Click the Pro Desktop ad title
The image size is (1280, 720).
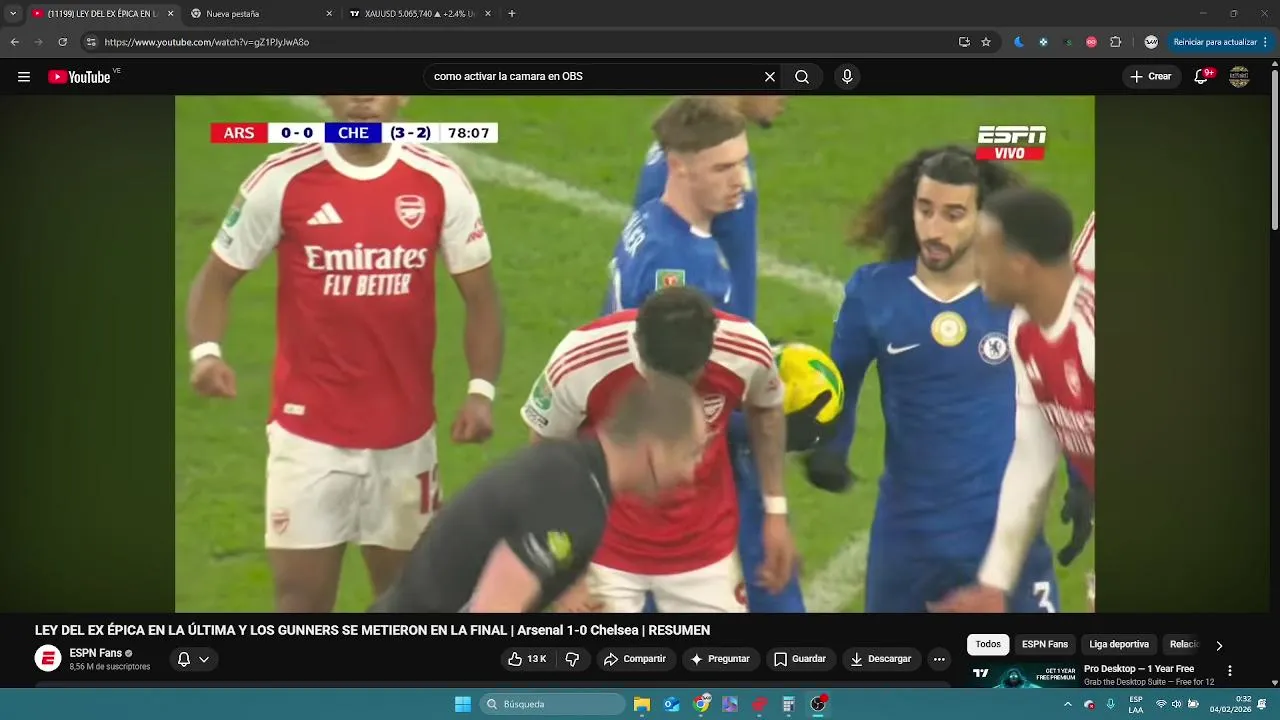[1139, 669]
